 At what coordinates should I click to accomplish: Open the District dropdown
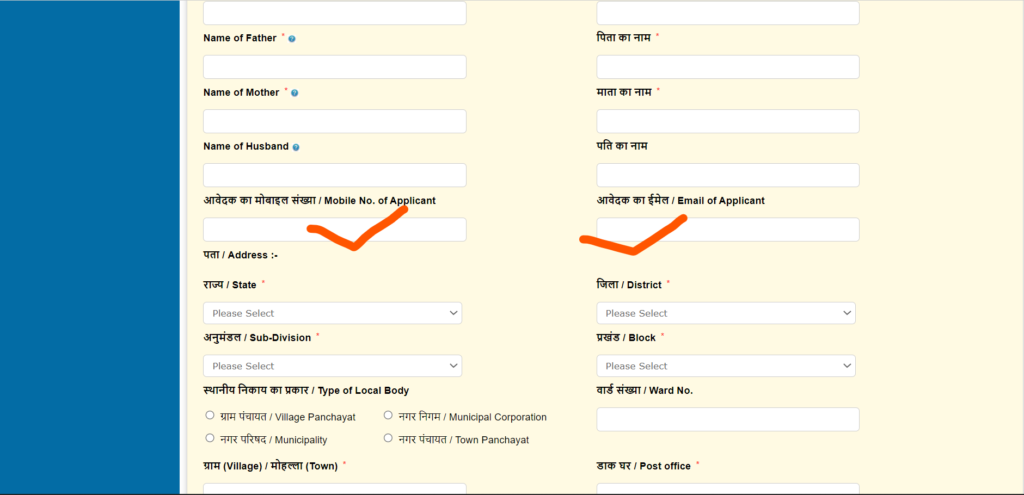coord(726,313)
